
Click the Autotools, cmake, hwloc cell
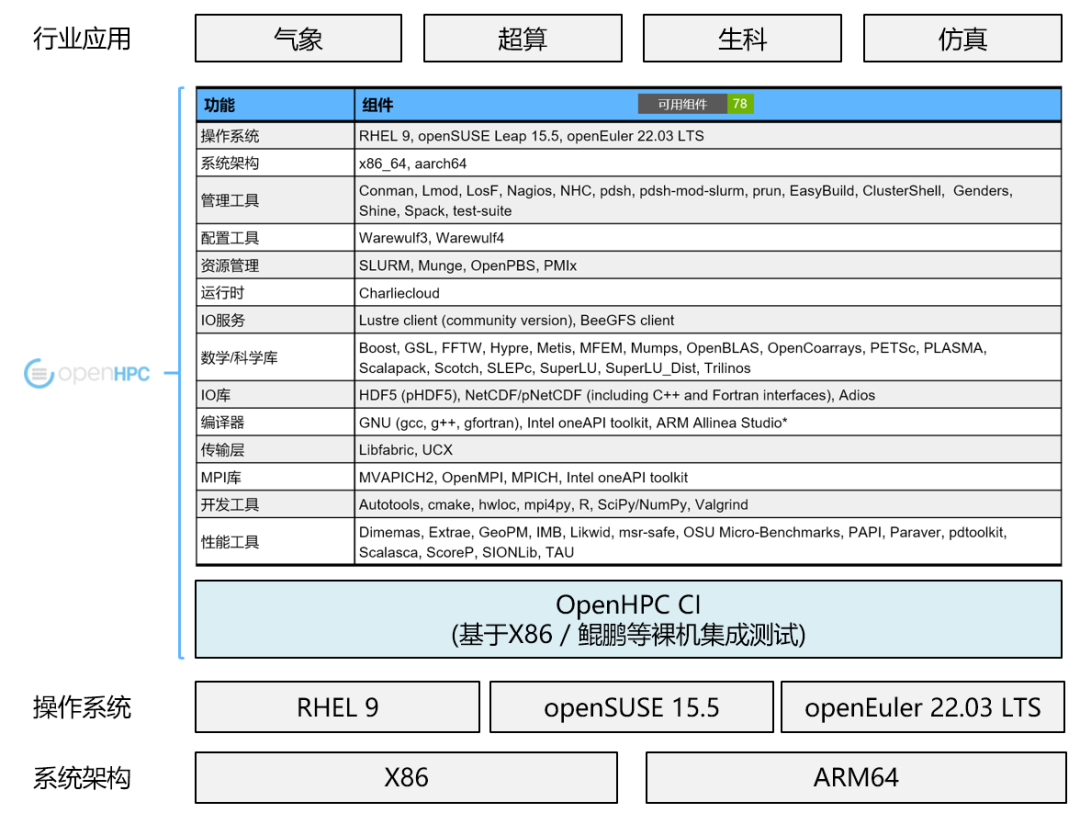708,504
